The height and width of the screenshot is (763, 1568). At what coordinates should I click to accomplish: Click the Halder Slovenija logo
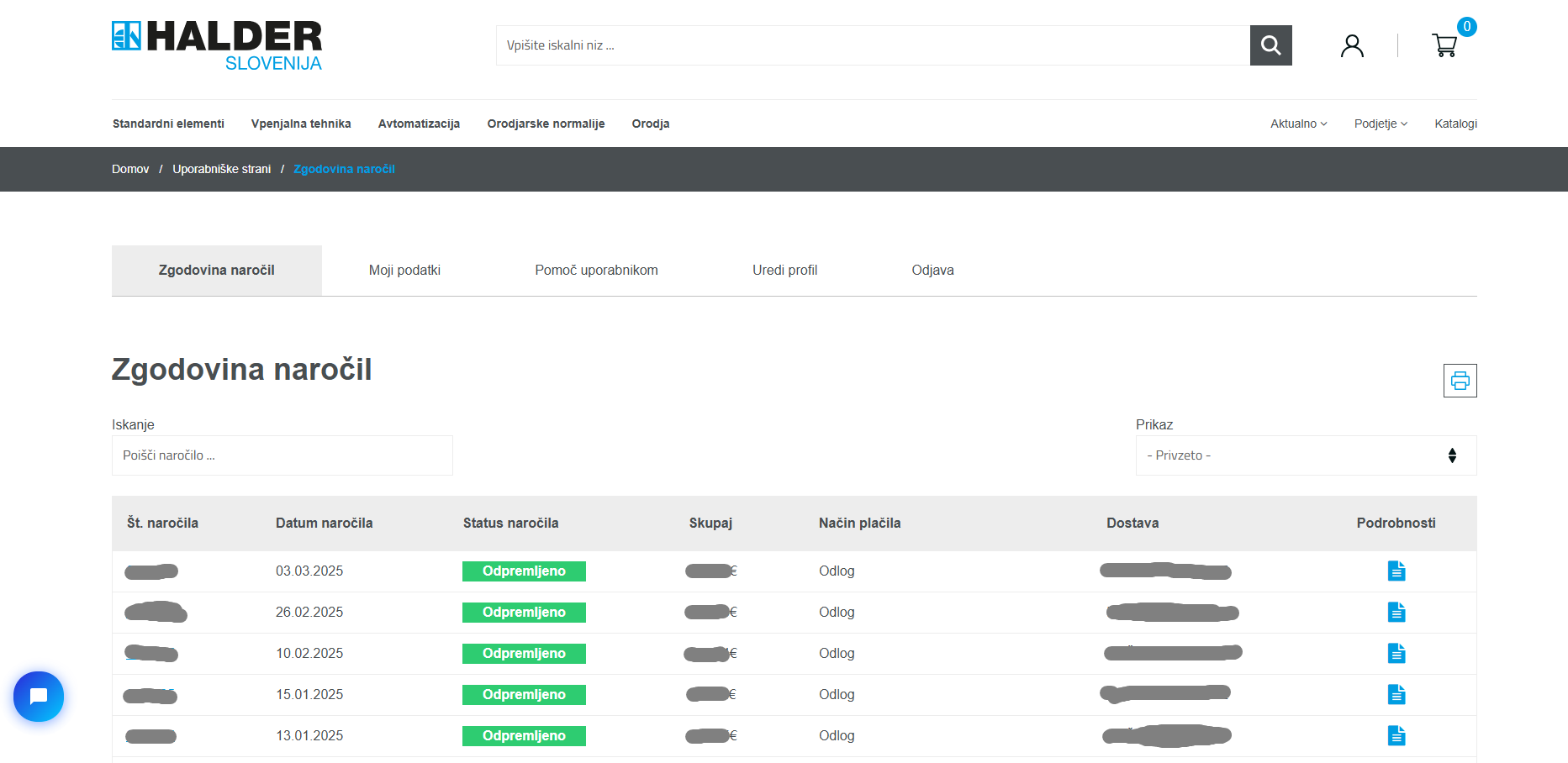pos(217,46)
